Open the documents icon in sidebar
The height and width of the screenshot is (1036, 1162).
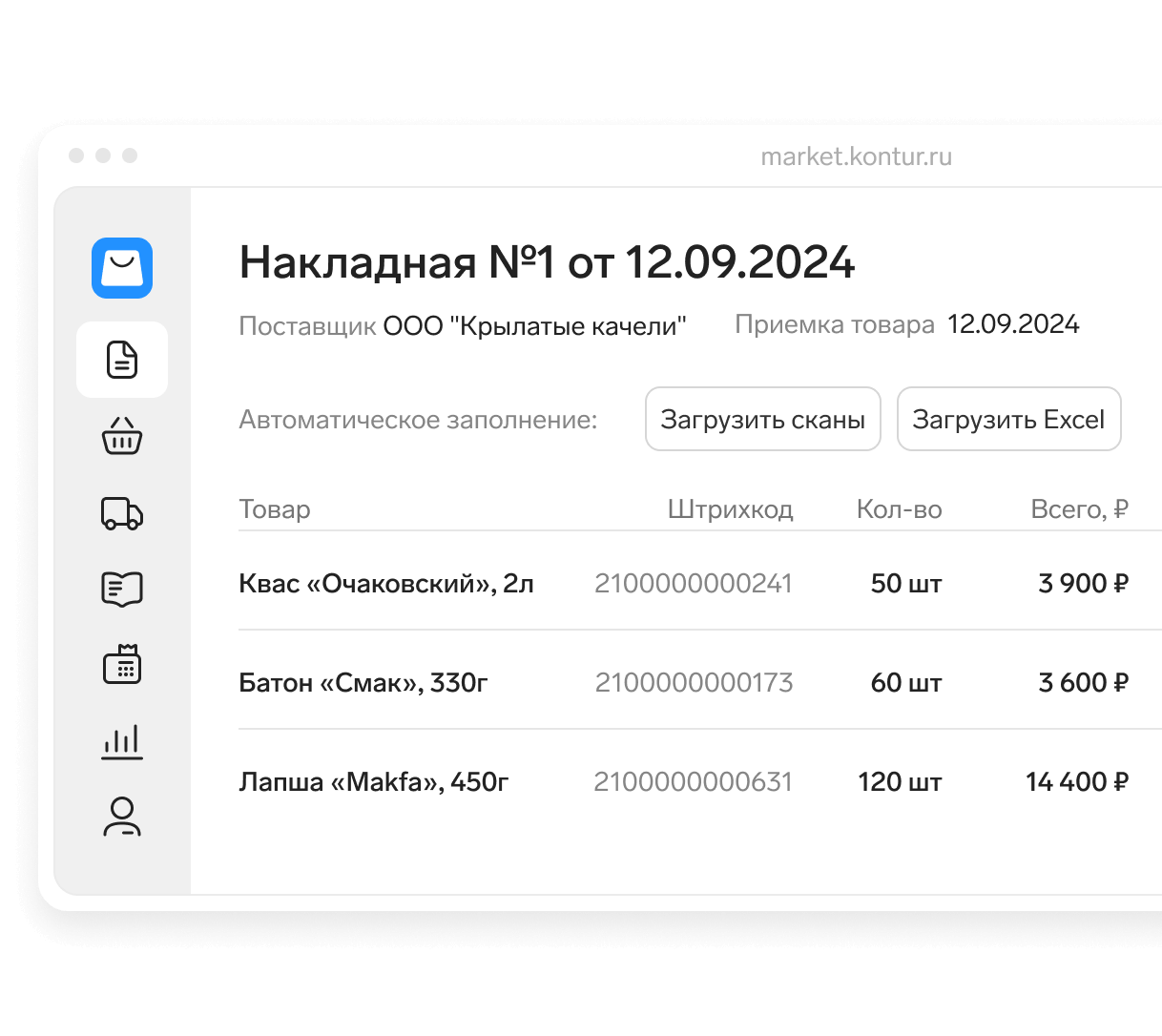point(122,360)
